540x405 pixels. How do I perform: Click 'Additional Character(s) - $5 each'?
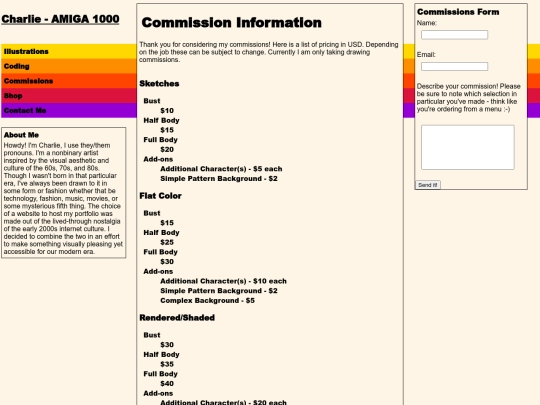(221, 169)
